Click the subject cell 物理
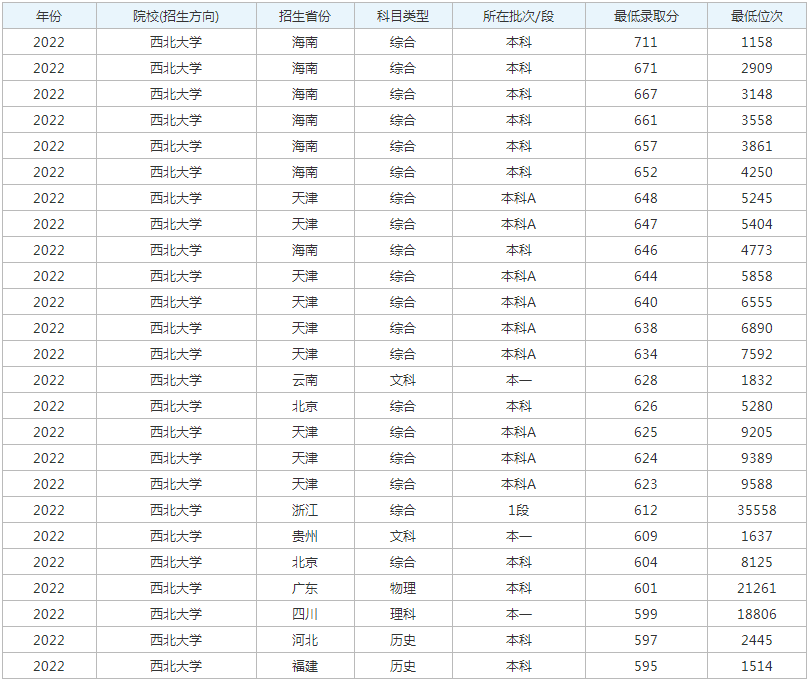This screenshot has width=809, height=681. pos(403,588)
